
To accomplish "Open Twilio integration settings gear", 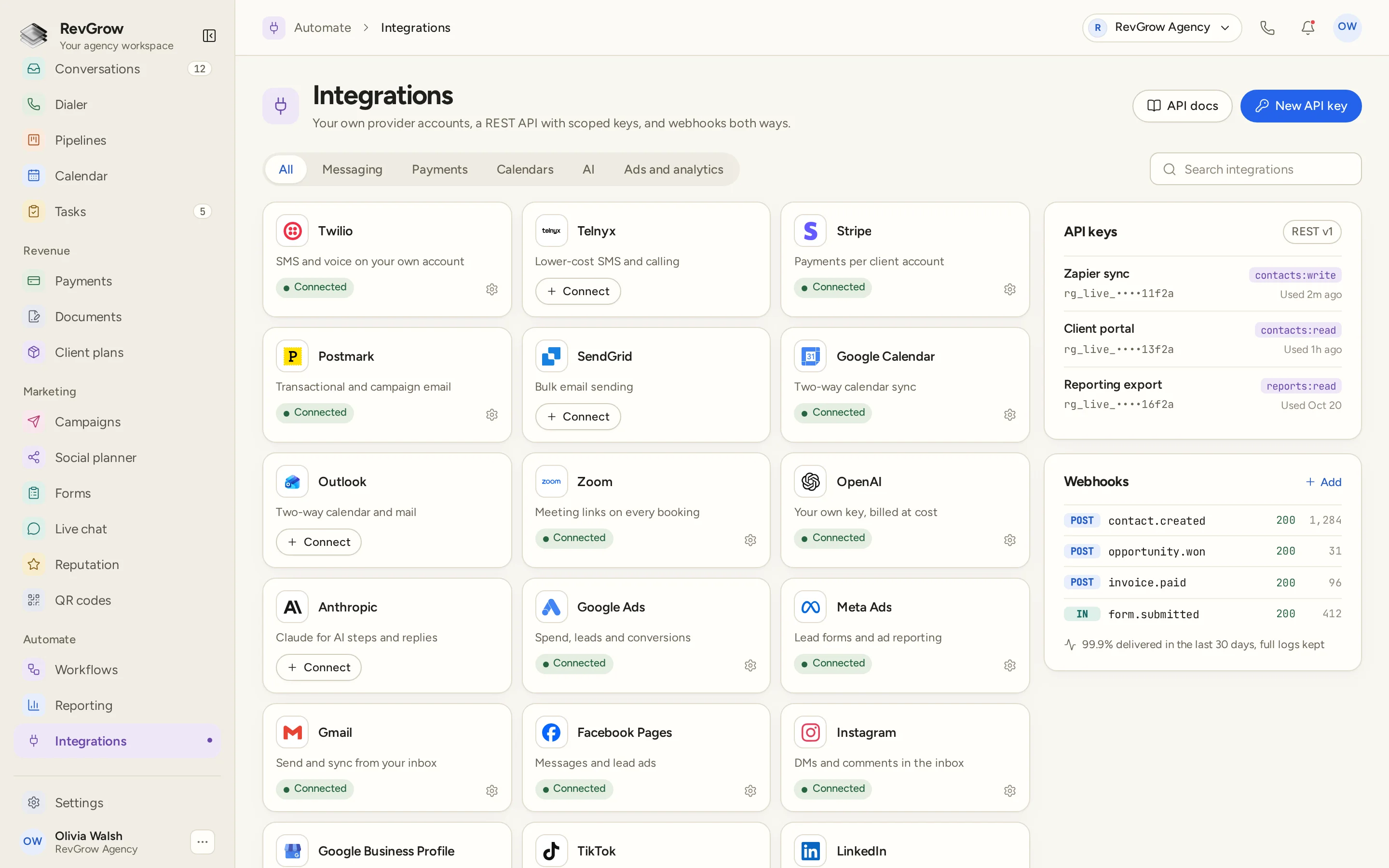I will 492,289.
